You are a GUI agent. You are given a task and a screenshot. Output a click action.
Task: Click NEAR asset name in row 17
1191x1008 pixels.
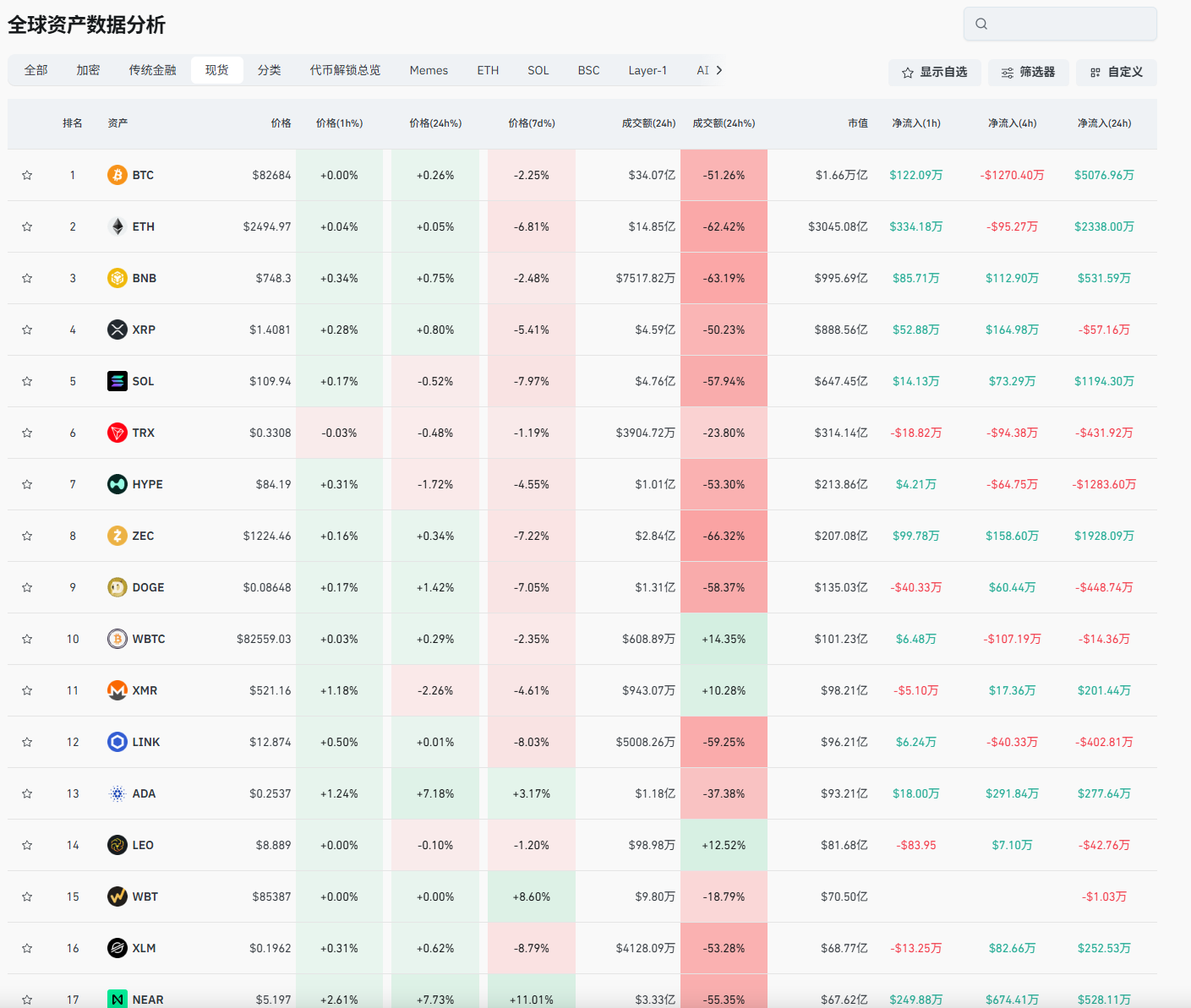(x=148, y=1000)
